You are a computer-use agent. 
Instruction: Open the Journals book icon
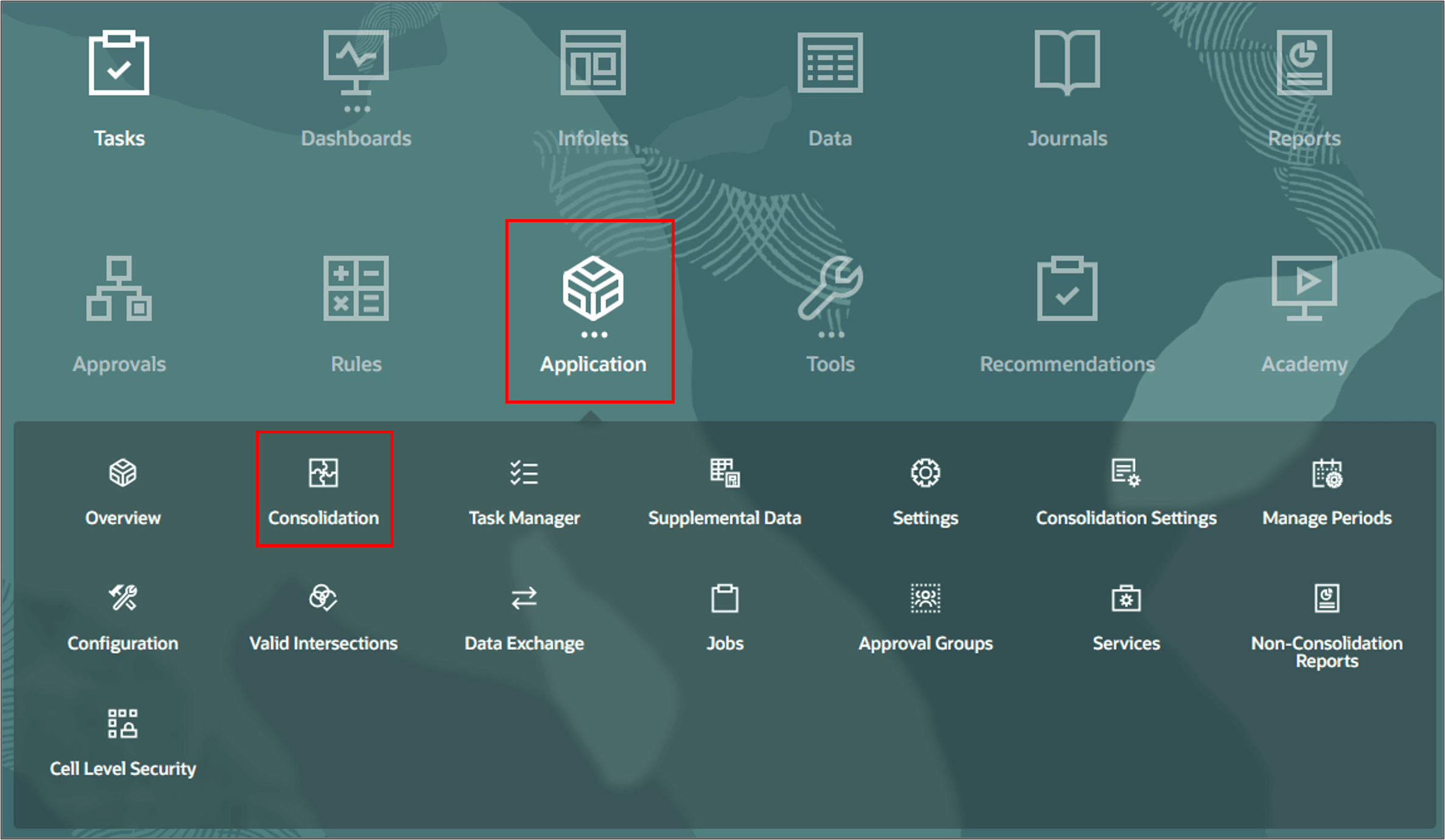coord(1067,64)
